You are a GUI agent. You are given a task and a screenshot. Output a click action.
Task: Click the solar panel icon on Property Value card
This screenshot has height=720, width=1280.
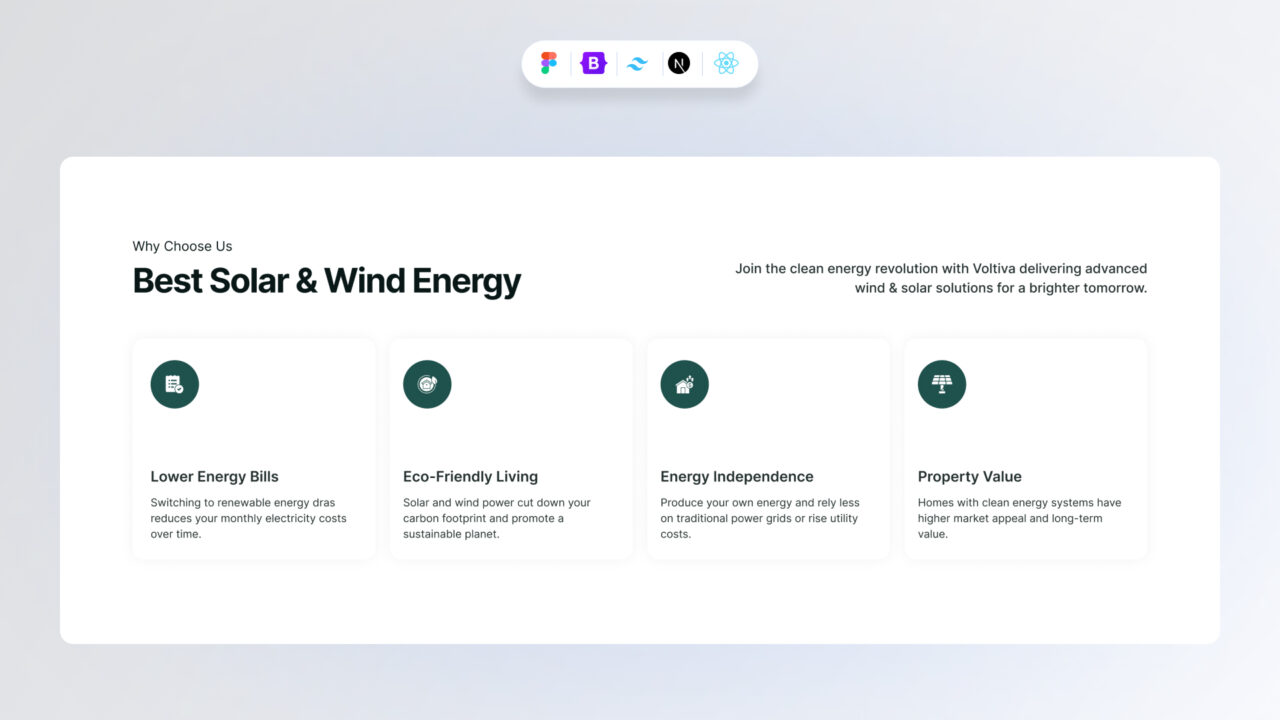click(941, 384)
